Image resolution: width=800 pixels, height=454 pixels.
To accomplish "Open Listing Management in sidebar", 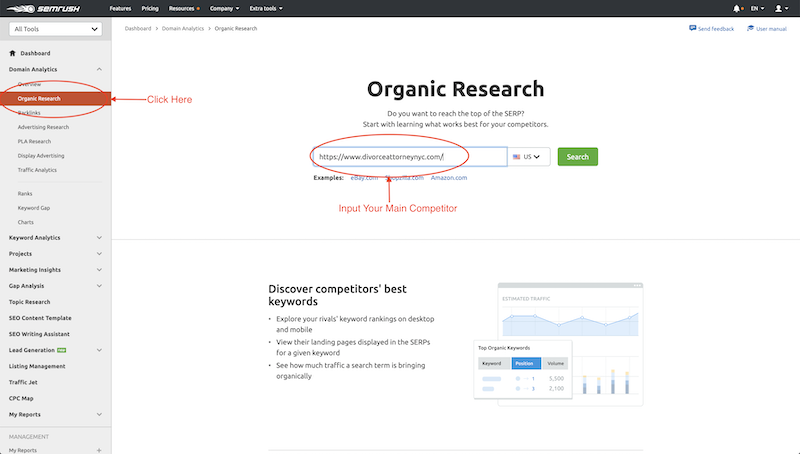I will 37,366.
